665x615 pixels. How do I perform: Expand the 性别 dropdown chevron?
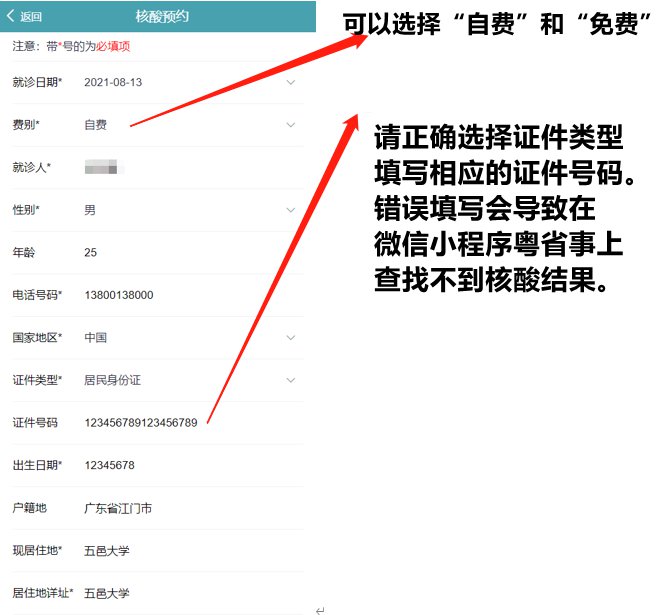pos(291,210)
